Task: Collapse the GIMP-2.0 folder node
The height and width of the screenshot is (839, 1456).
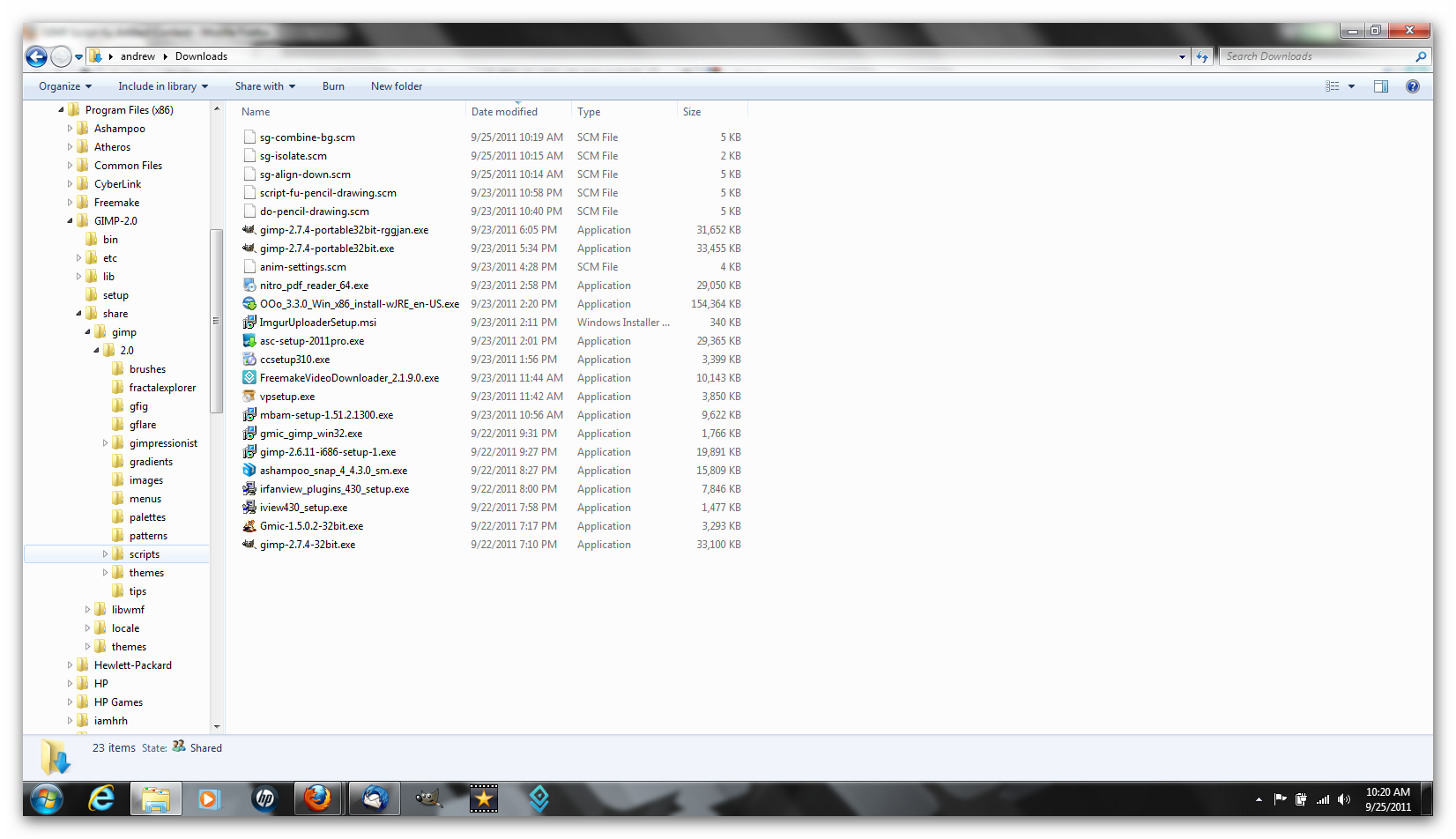Action: (x=70, y=221)
